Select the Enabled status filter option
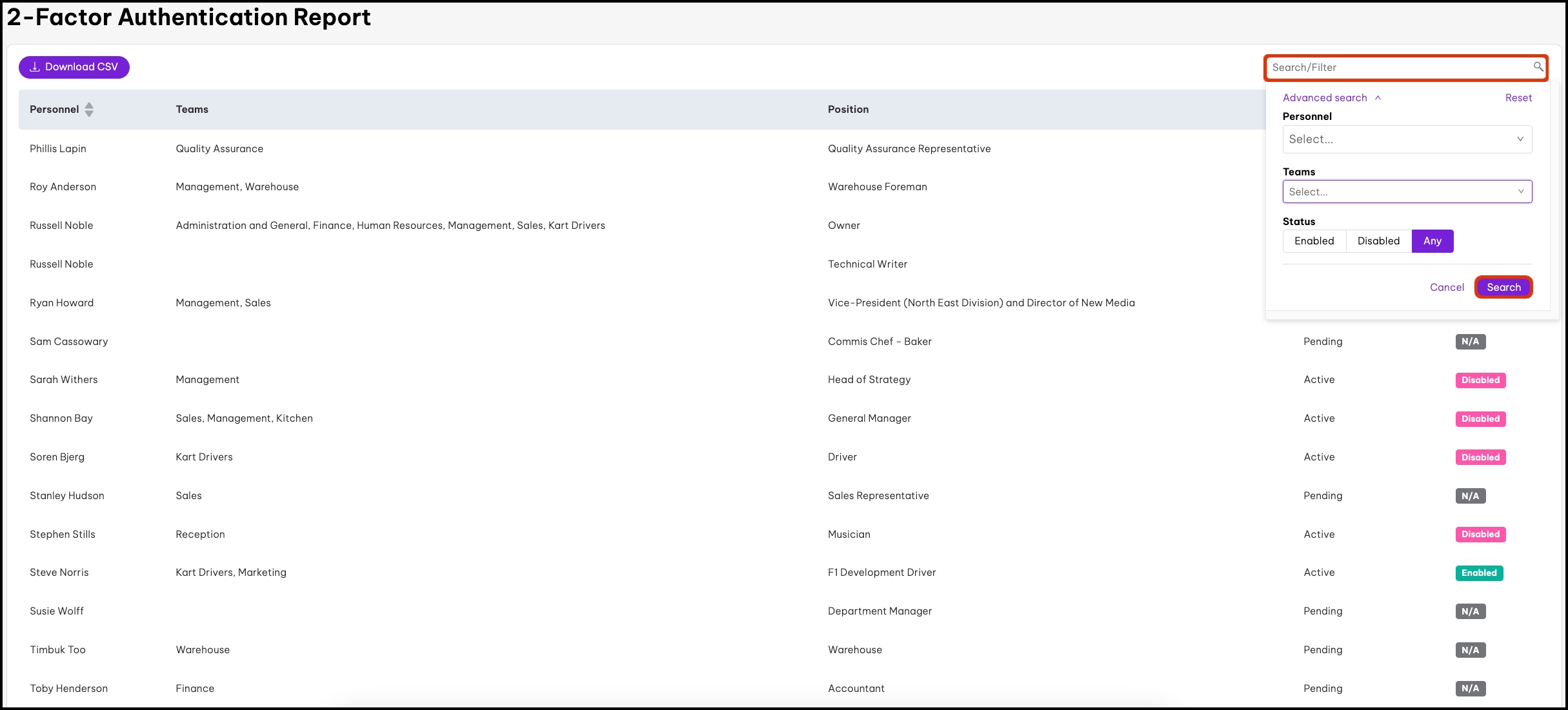Screen dimensions: 1568x710 [x=1314, y=241]
